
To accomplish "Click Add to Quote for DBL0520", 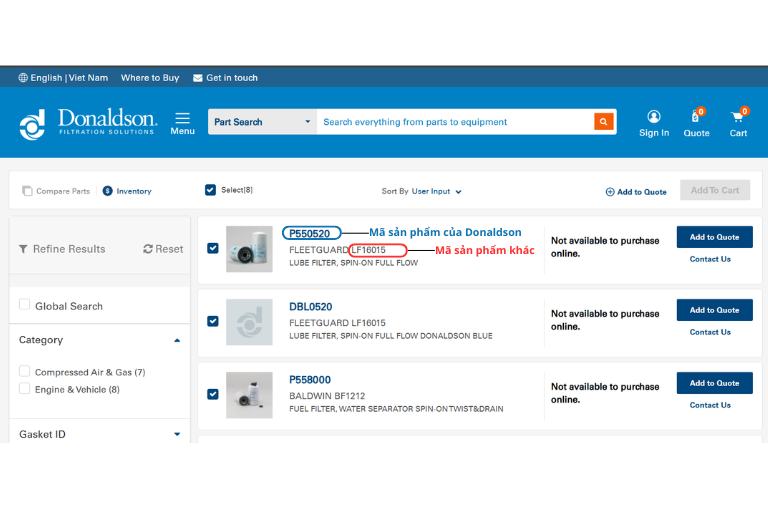I will click(x=714, y=310).
